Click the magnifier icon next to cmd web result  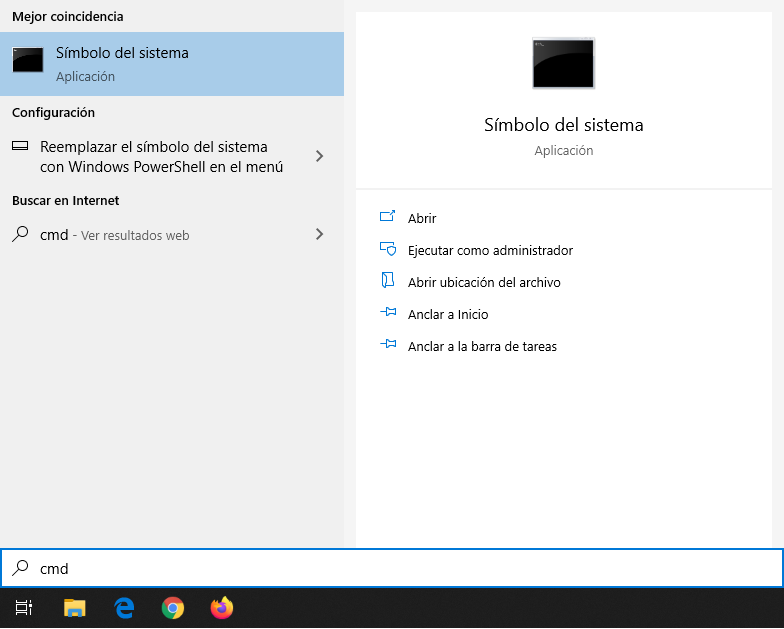click(20, 234)
